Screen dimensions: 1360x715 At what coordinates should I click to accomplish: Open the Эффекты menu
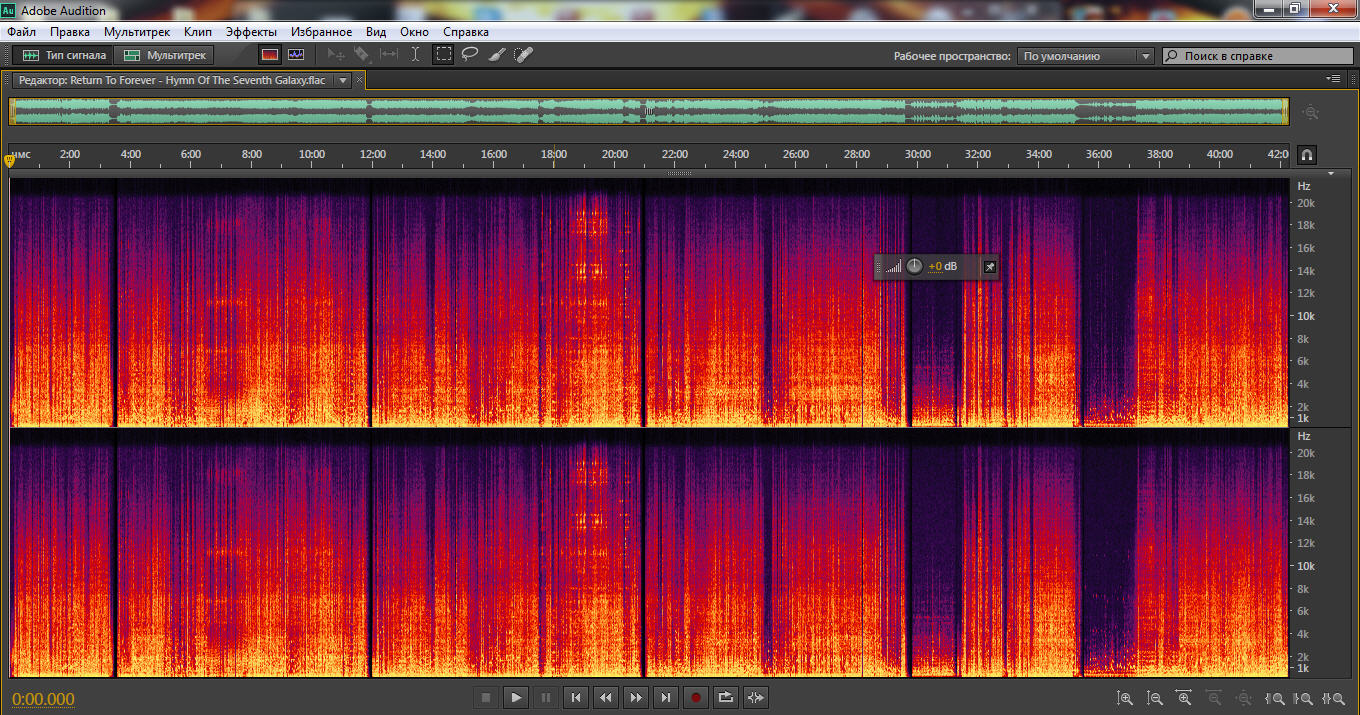pos(251,32)
